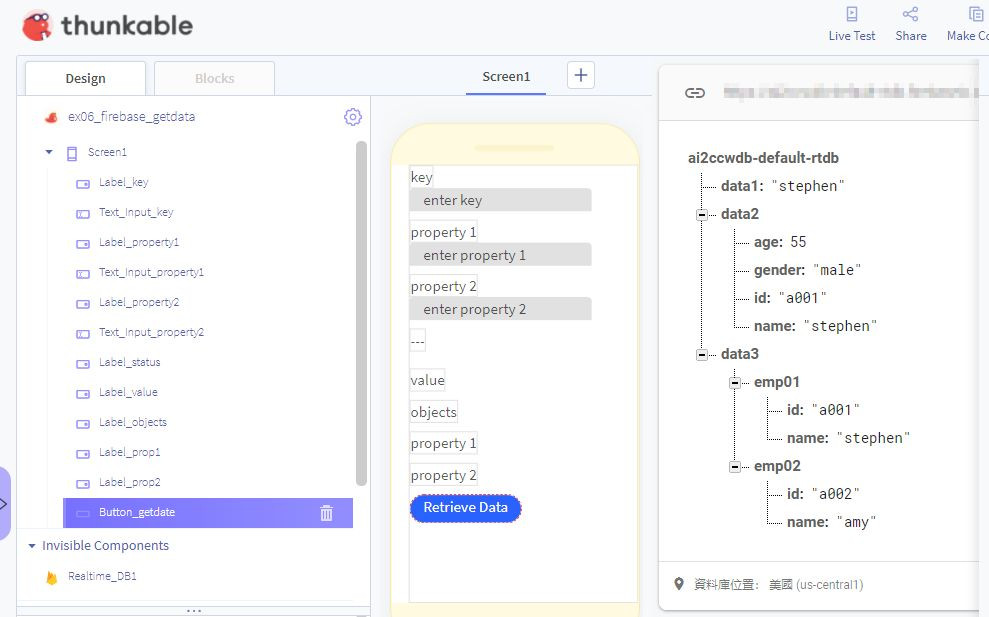
Task: Select Button_getdate in component tree
Action: point(208,513)
